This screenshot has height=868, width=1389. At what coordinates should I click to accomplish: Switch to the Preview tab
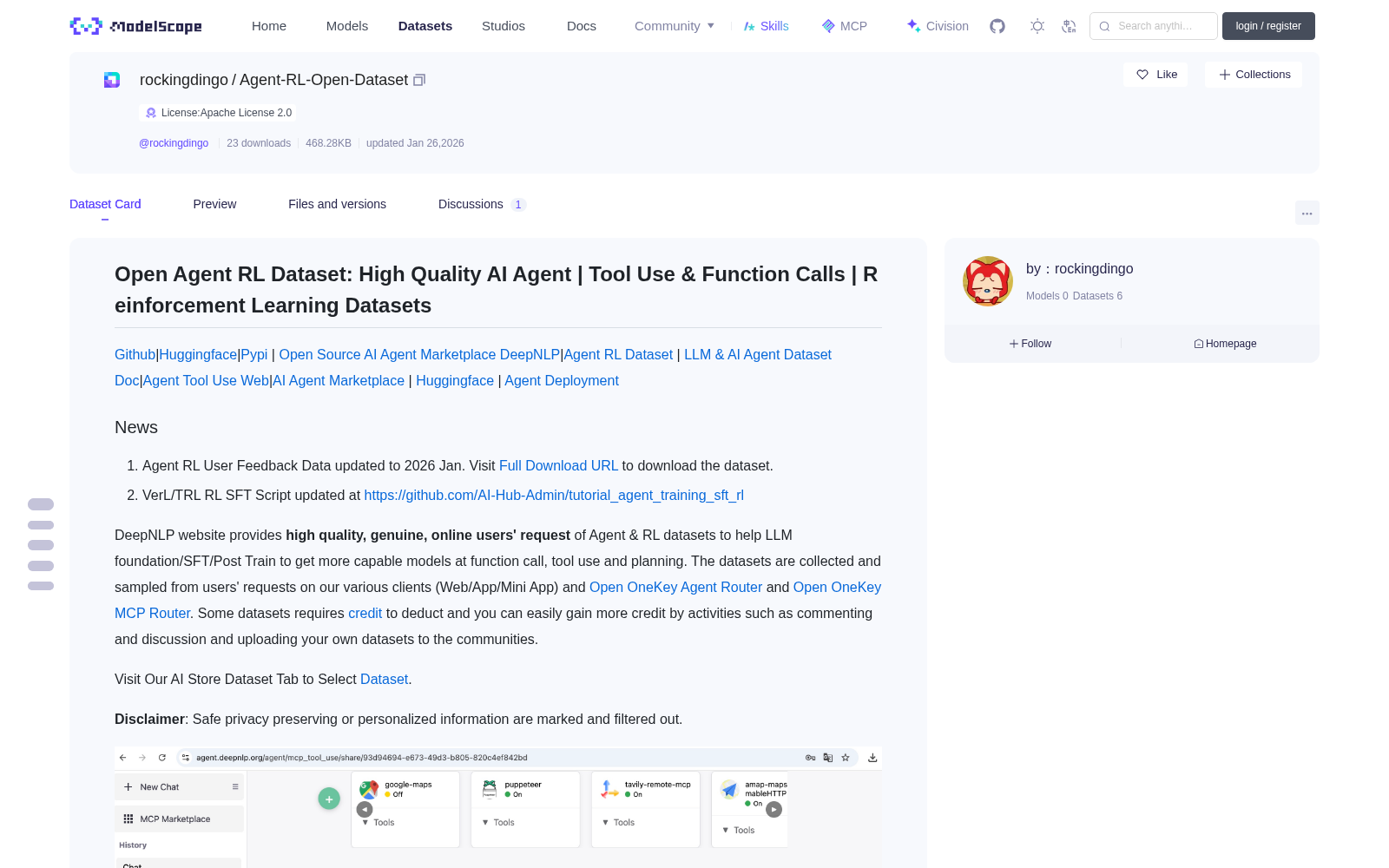click(x=214, y=204)
